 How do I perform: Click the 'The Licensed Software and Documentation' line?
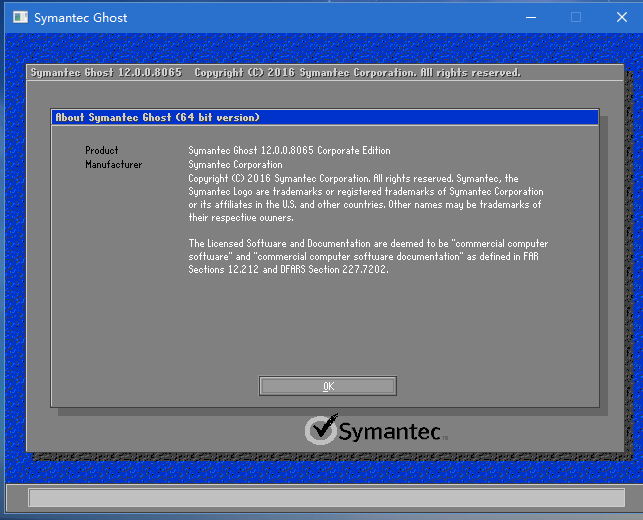click(368, 243)
